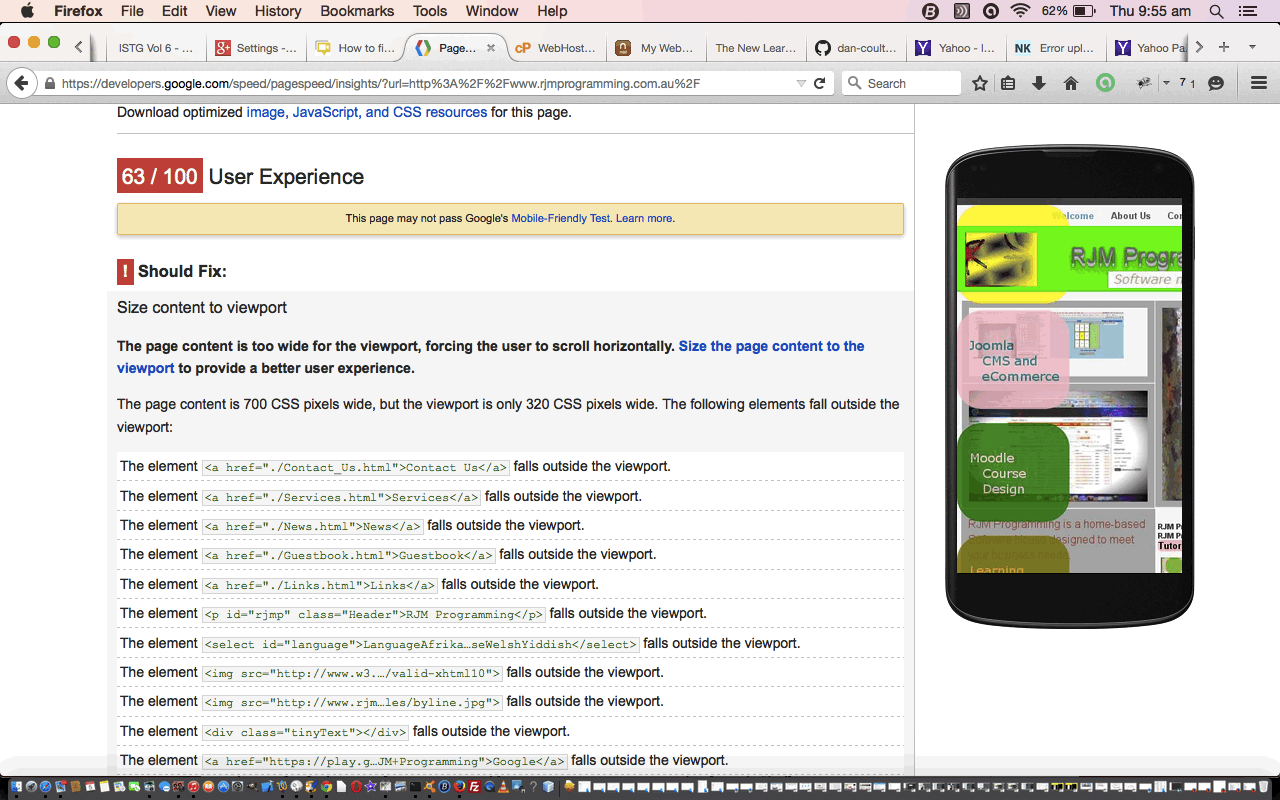Viewport: 1280px width, 800px height.
Task: Open a new tab with plus button
Action: coord(1223,47)
